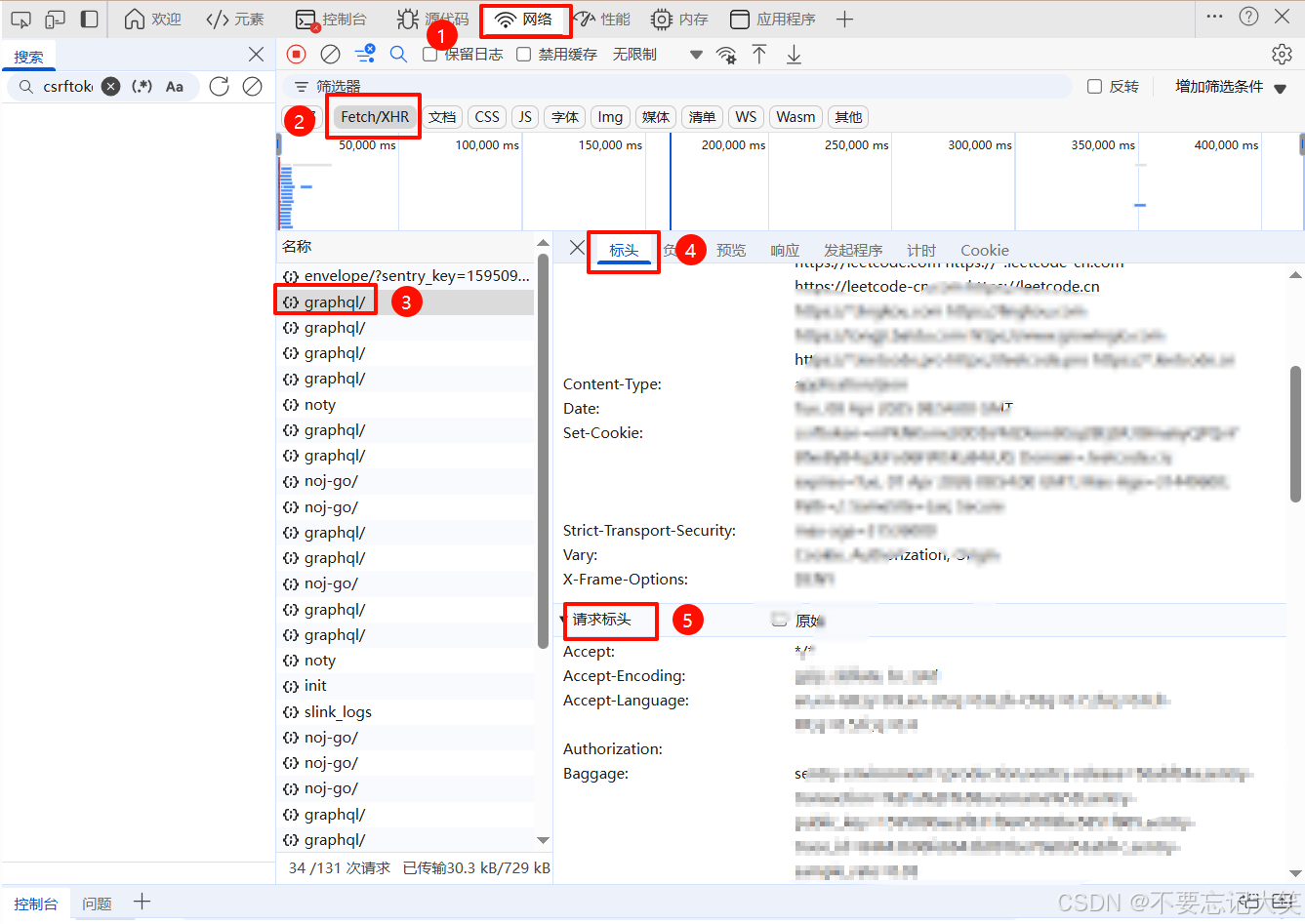Open the network search magnifier

[x=398, y=54]
